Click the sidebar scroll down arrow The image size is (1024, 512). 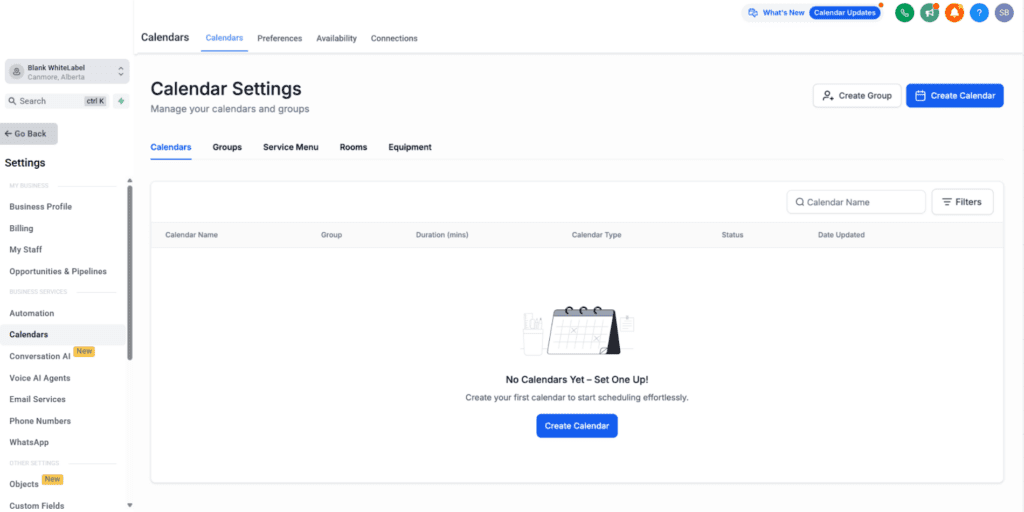tap(129, 505)
